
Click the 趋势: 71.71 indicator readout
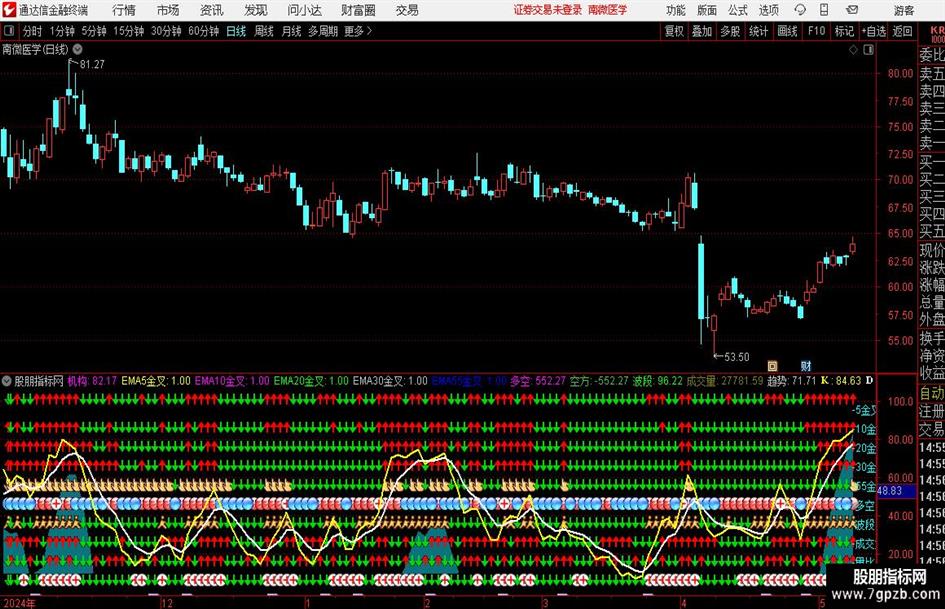791,381
